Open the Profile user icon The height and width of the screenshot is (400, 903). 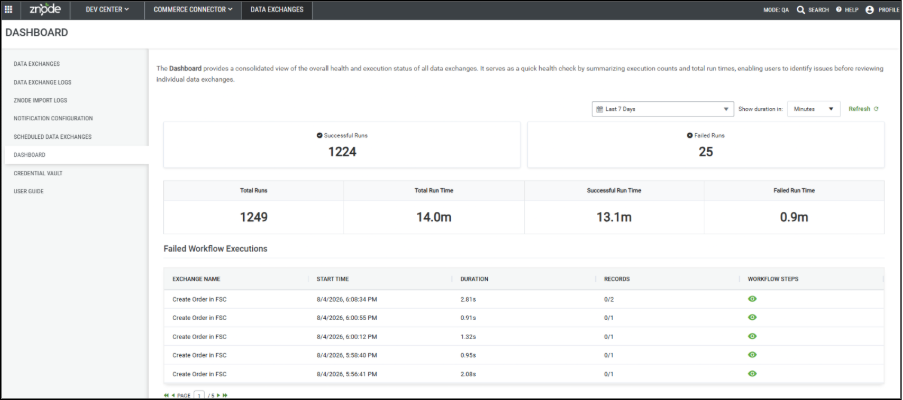[870, 10]
